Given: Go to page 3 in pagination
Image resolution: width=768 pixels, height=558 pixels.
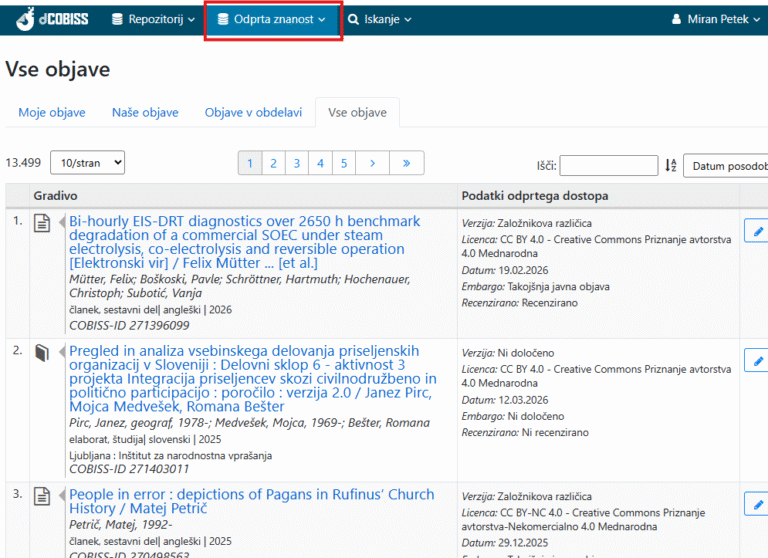Looking at the screenshot, I should coord(296,163).
